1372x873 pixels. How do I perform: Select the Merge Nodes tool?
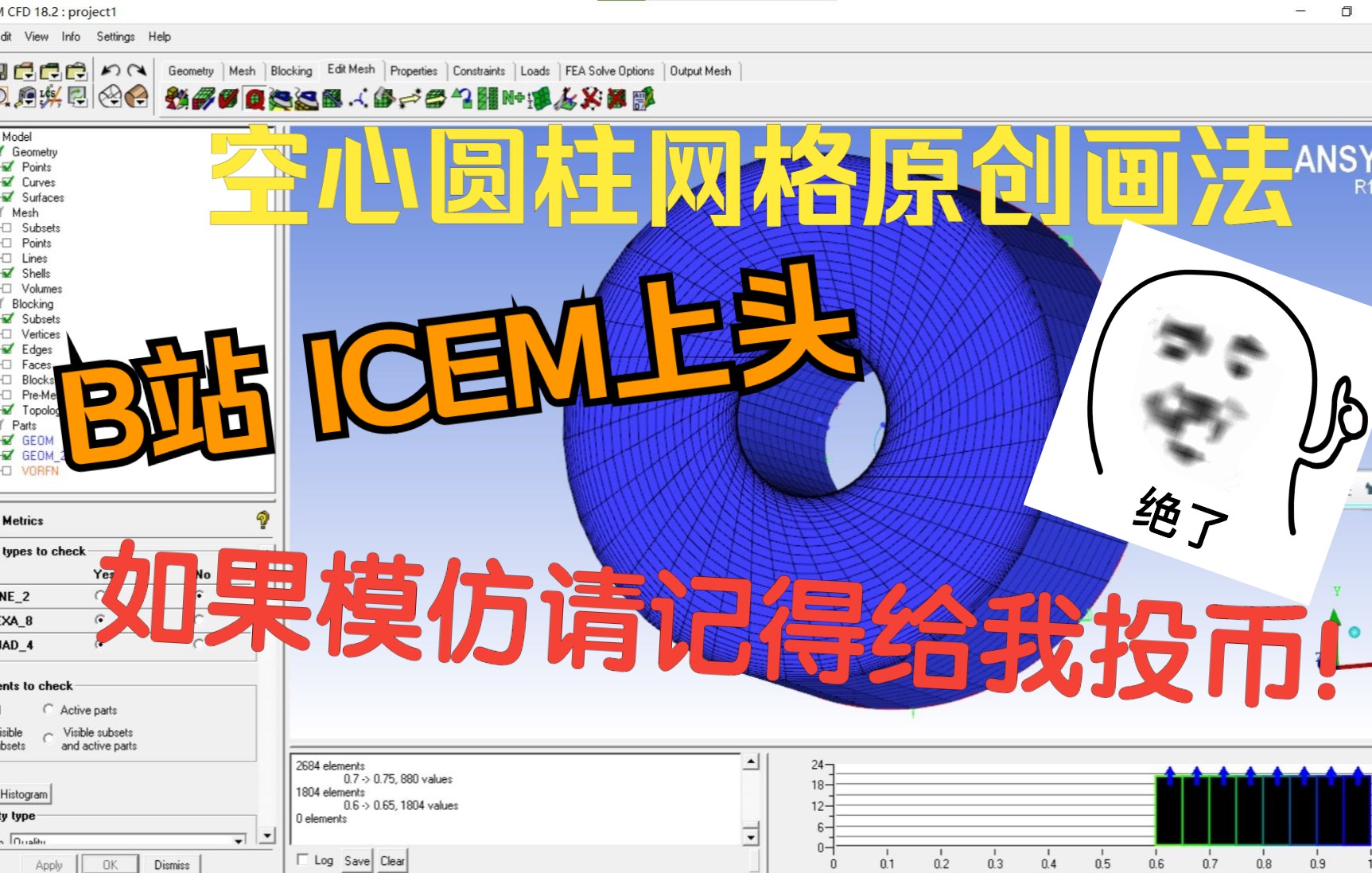point(359,99)
